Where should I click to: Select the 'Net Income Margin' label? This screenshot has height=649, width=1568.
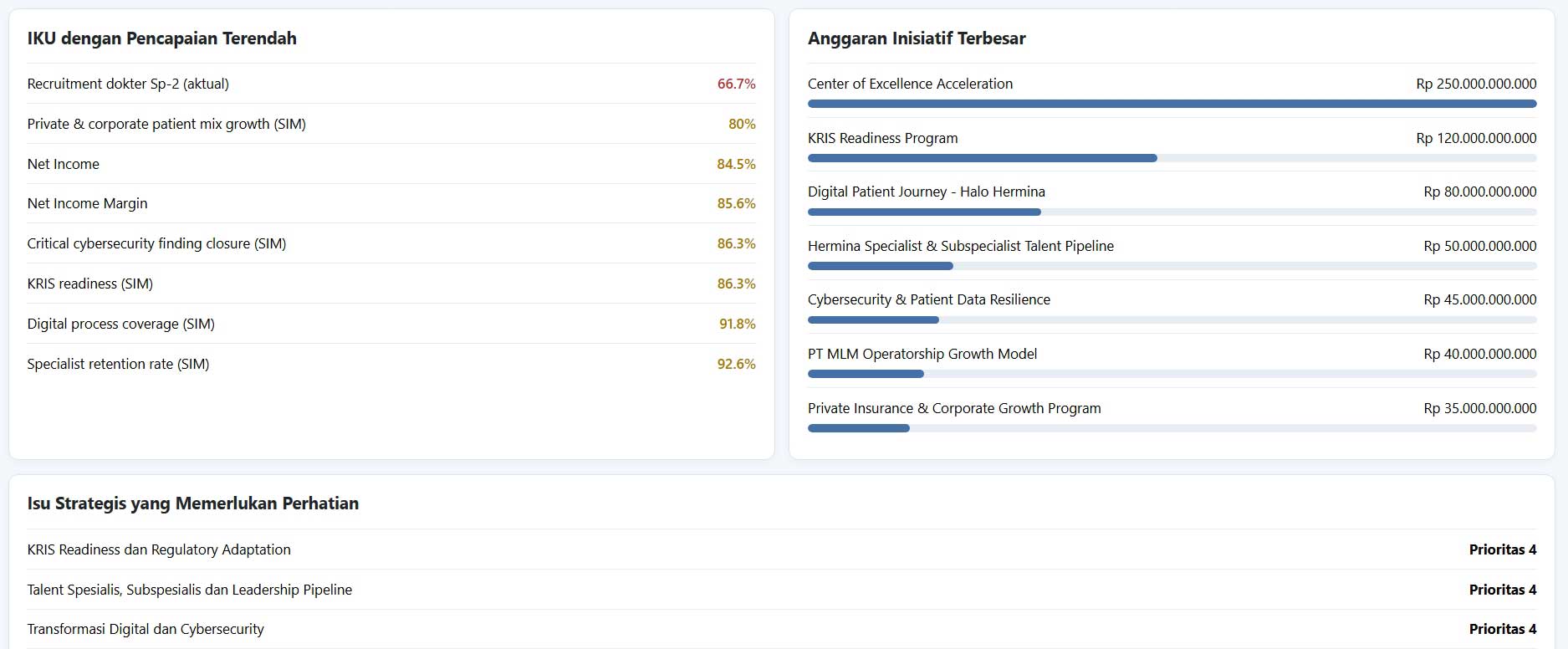87,203
